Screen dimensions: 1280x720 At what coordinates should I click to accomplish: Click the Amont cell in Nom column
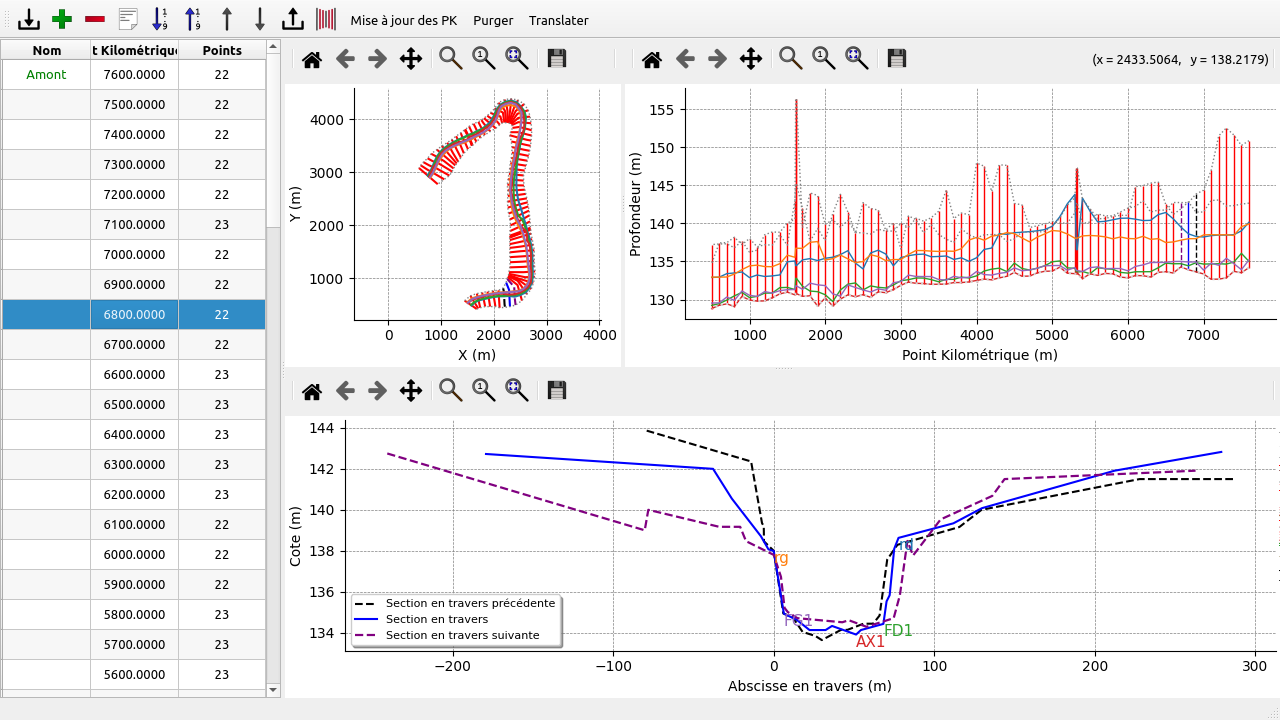(46, 75)
